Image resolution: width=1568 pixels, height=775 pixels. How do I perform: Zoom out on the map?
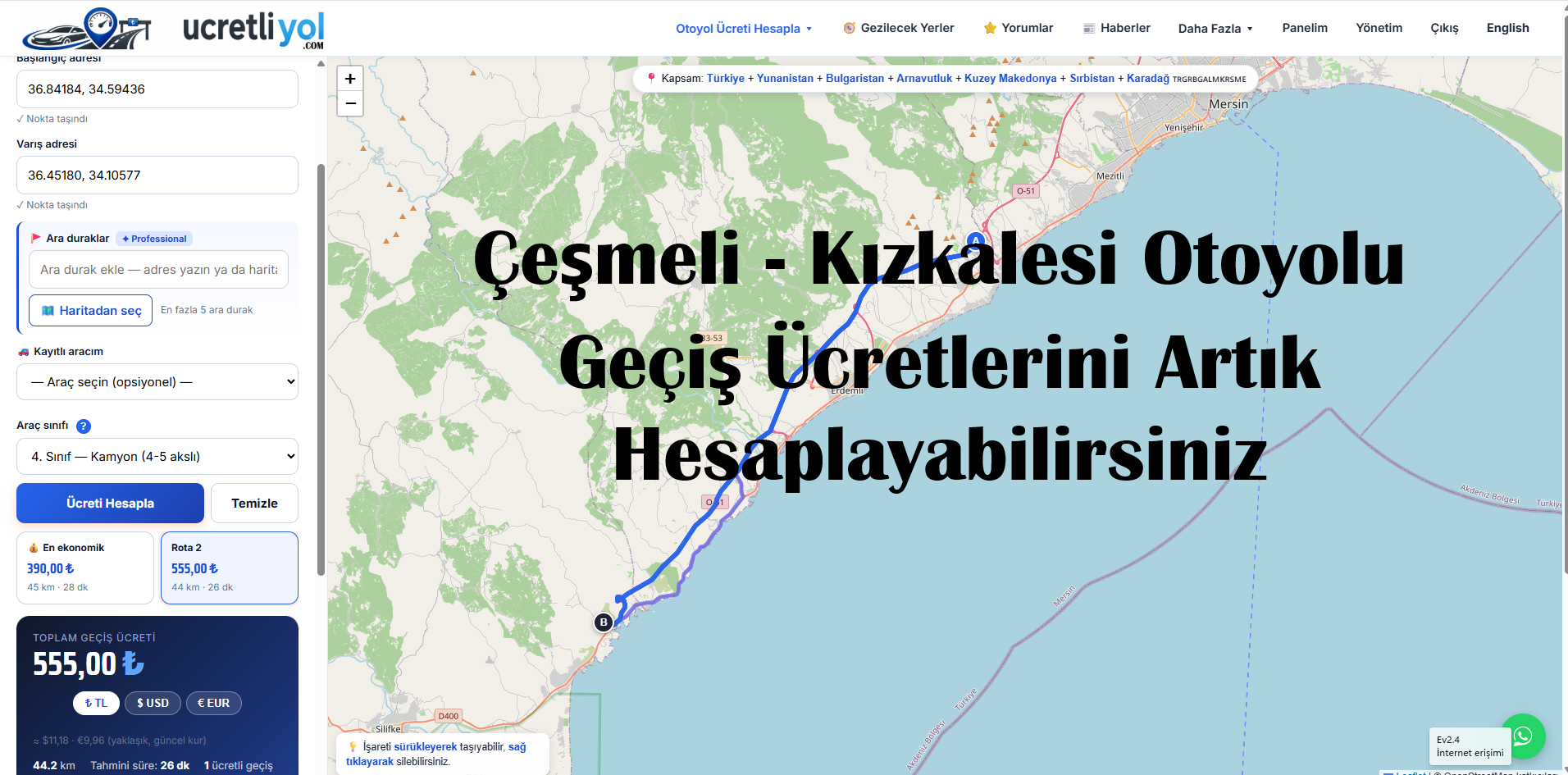350,103
